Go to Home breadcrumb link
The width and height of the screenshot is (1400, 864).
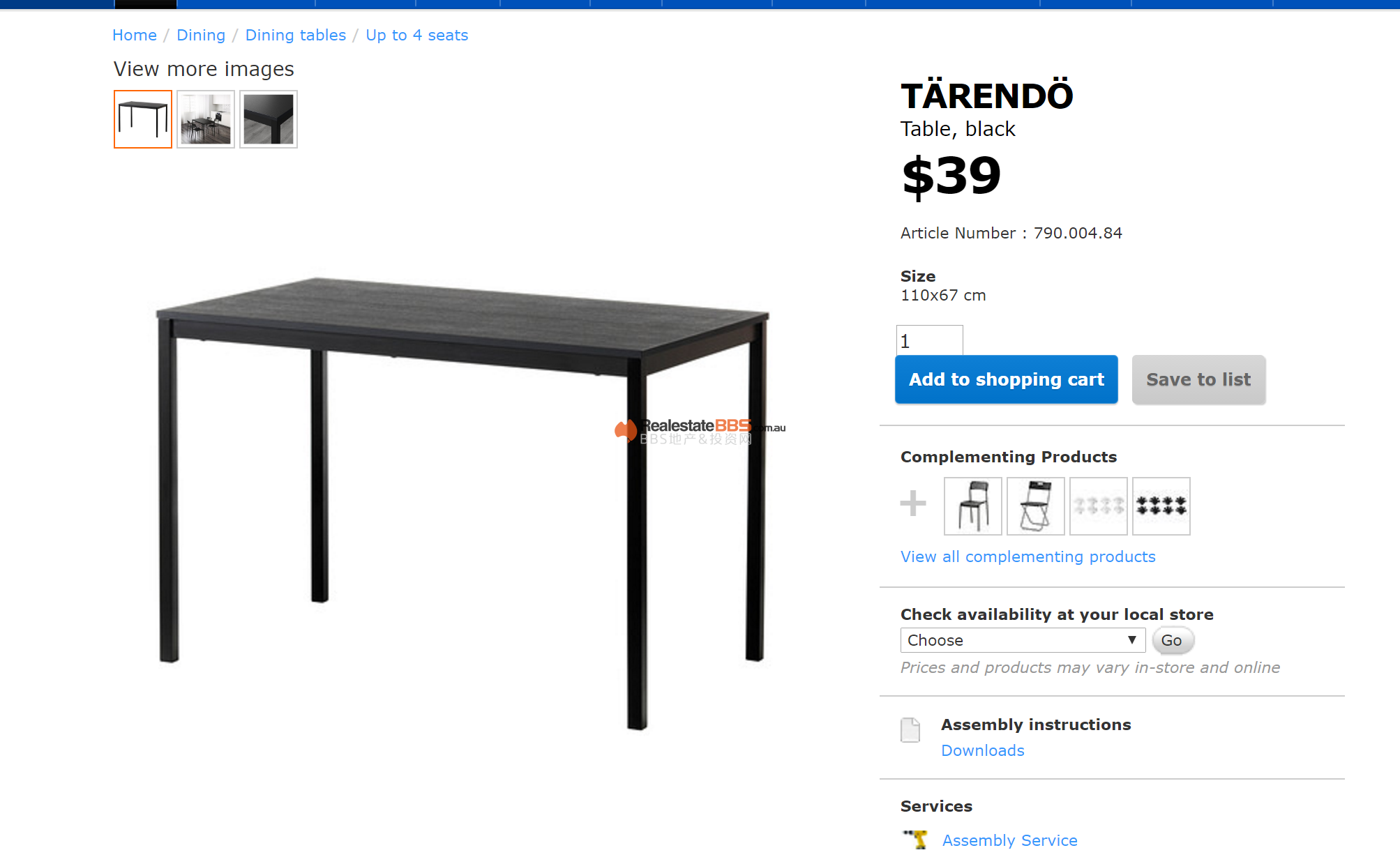click(x=135, y=35)
